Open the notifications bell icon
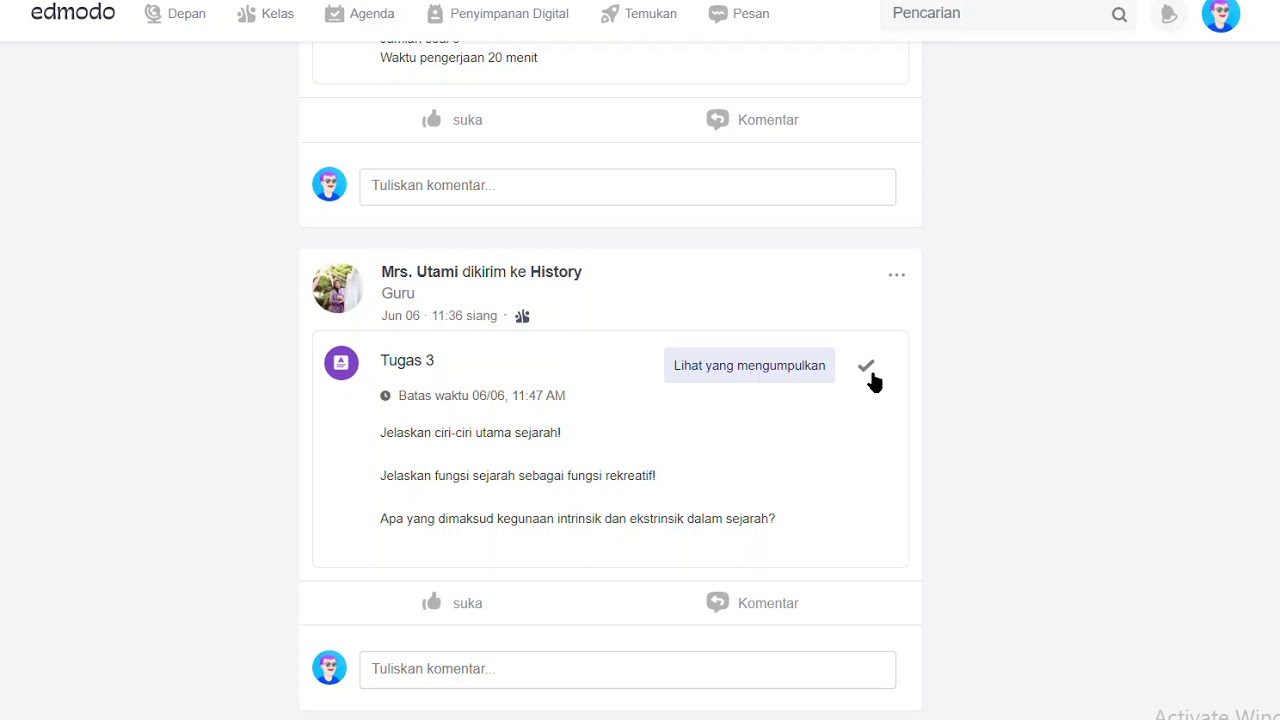This screenshot has height=720, width=1280. pyautogui.click(x=1168, y=14)
